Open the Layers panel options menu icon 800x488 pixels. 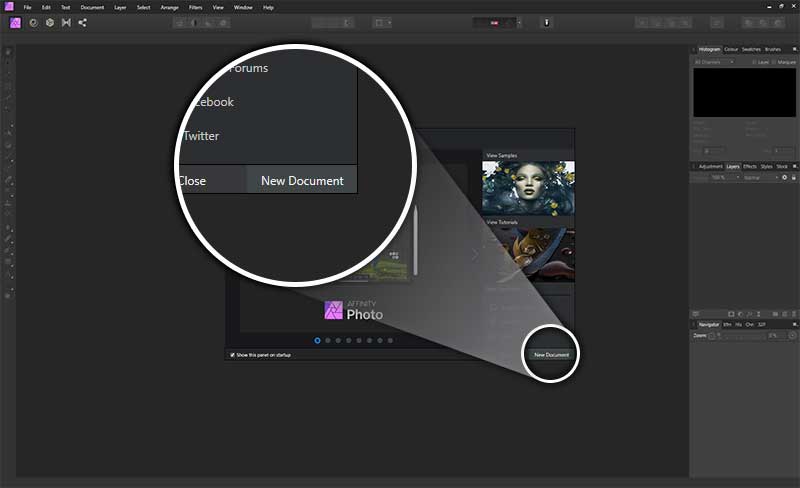point(794,166)
